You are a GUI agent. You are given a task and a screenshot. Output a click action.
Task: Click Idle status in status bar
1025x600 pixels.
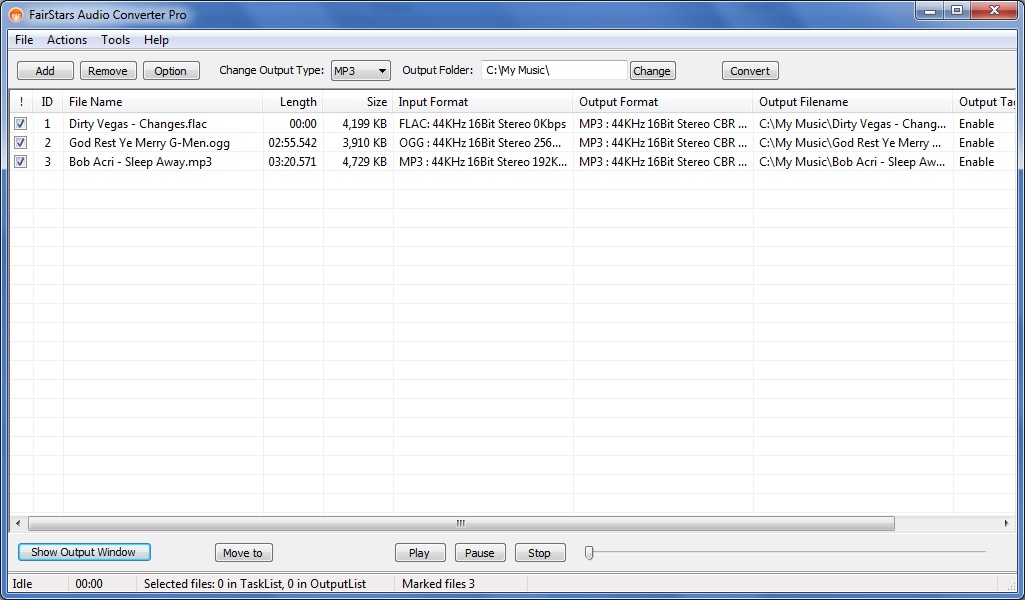22,584
